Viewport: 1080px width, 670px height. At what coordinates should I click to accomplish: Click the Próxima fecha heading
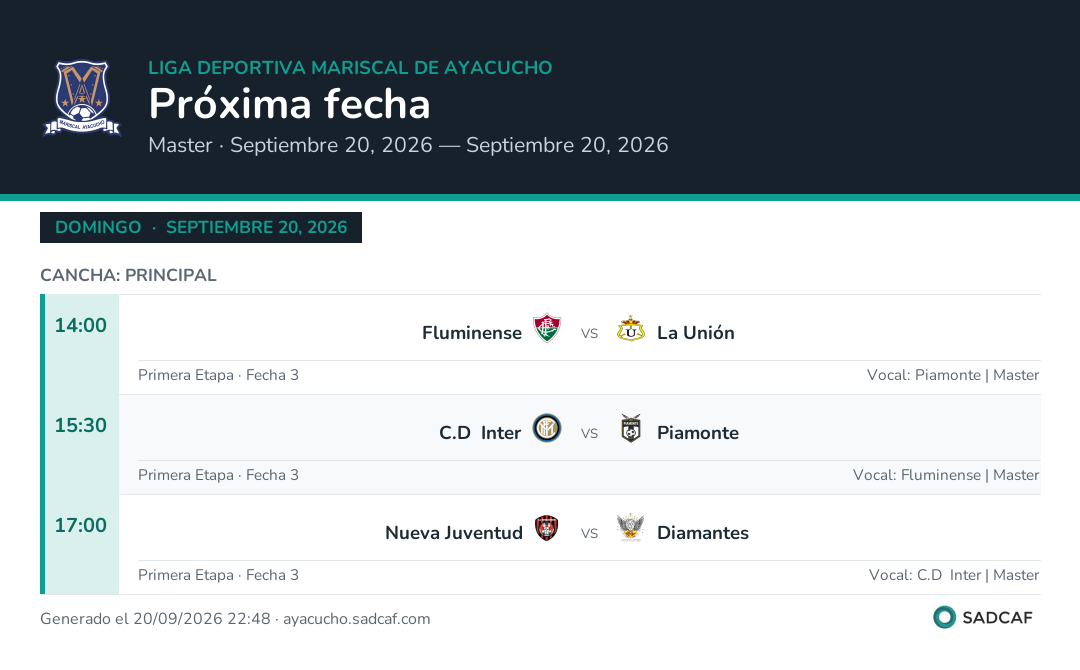[289, 104]
